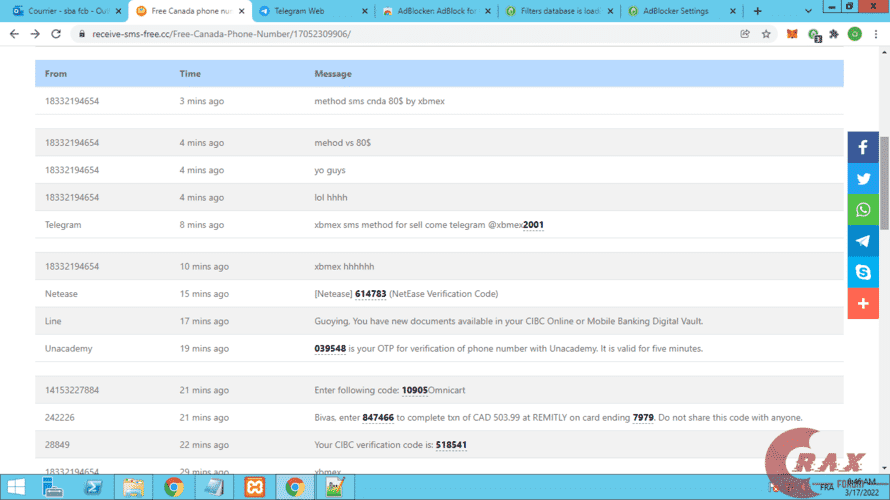The width and height of the screenshot is (890, 500).
Task: Open PowerShell from taskbar
Action: 93,487
